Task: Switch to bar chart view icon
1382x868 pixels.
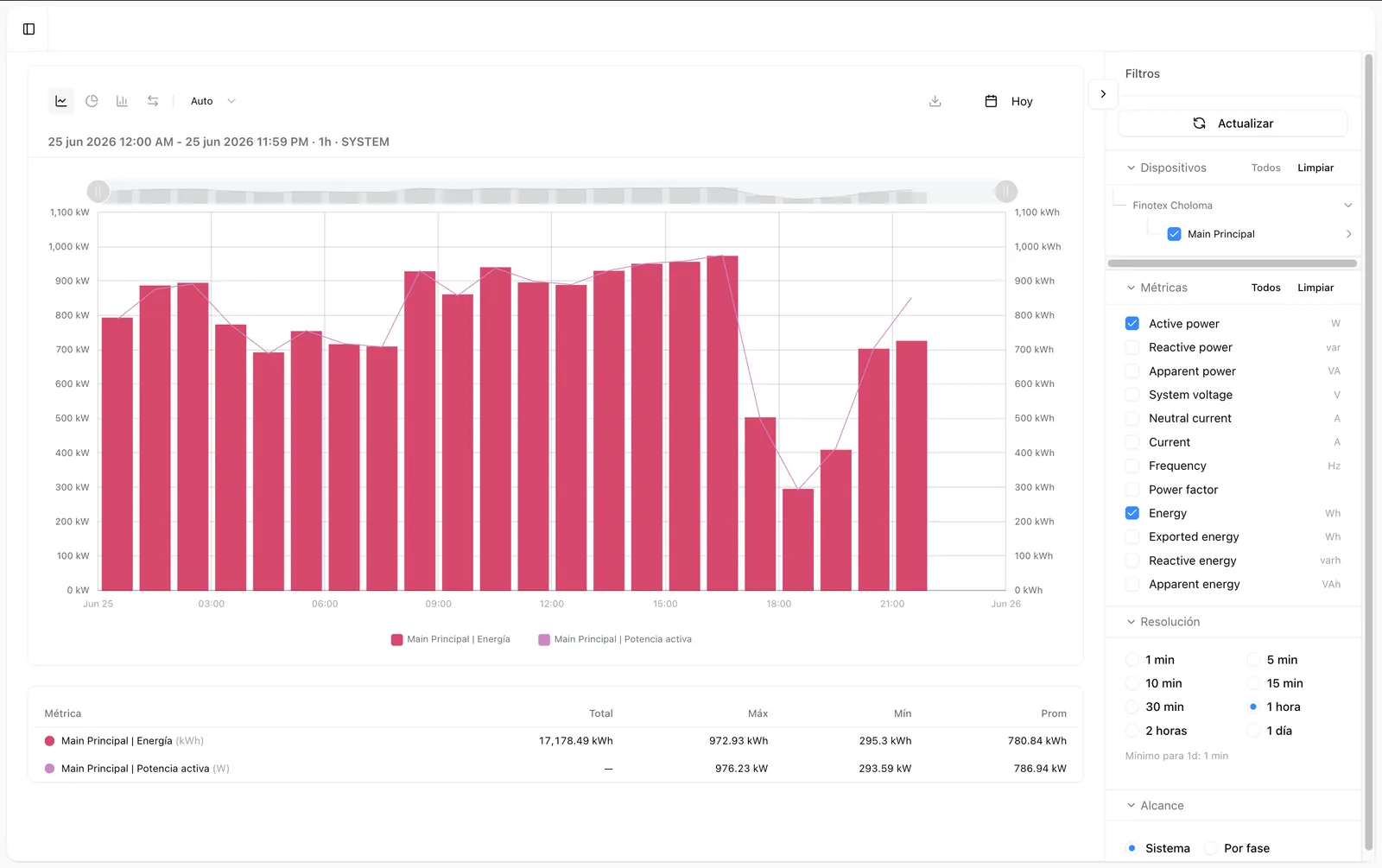Action: [122, 101]
